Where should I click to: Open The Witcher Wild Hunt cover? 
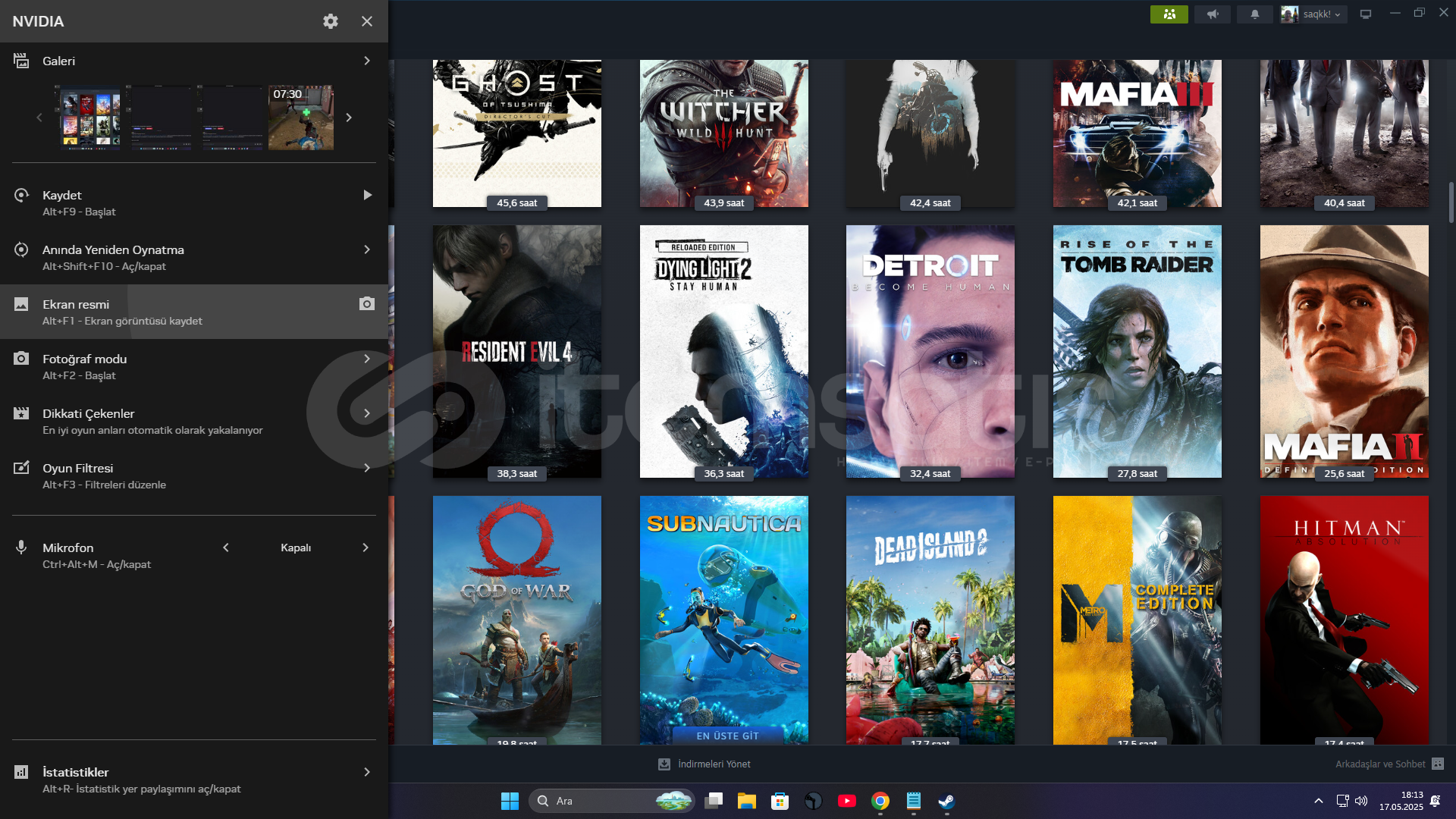pos(724,133)
